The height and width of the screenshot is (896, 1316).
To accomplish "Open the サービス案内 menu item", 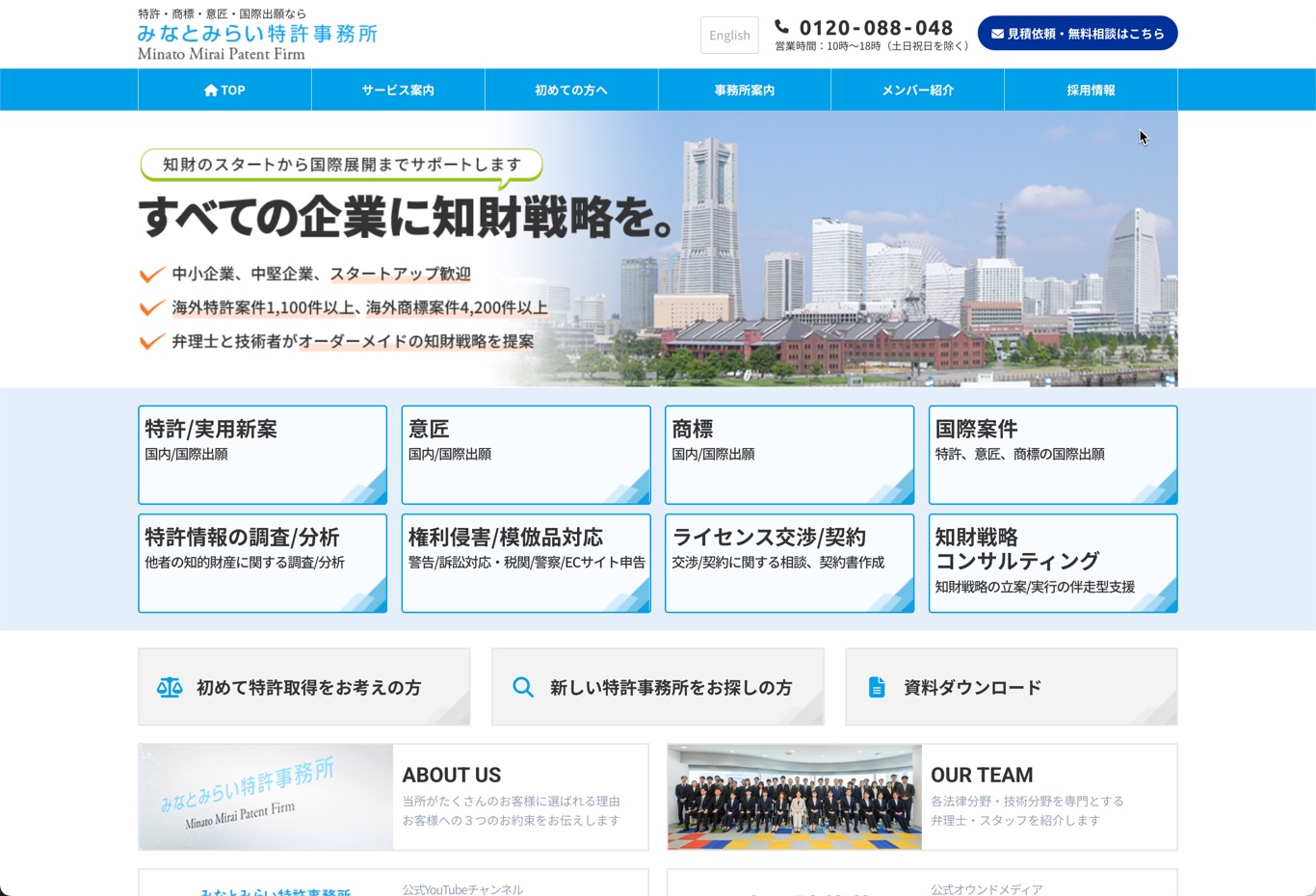I will 398,91.
